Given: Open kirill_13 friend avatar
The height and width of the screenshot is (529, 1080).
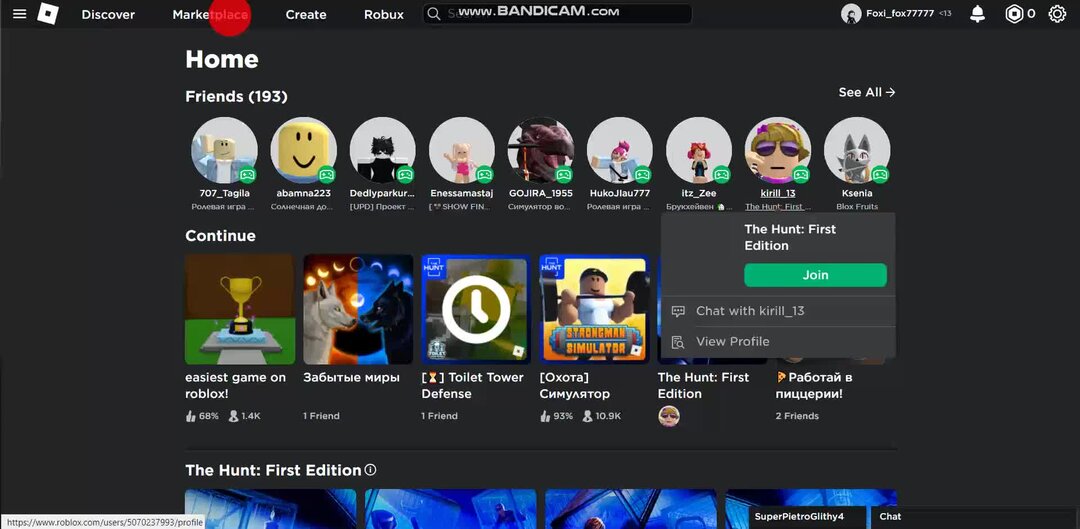Looking at the screenshot, I should (778, 150).
